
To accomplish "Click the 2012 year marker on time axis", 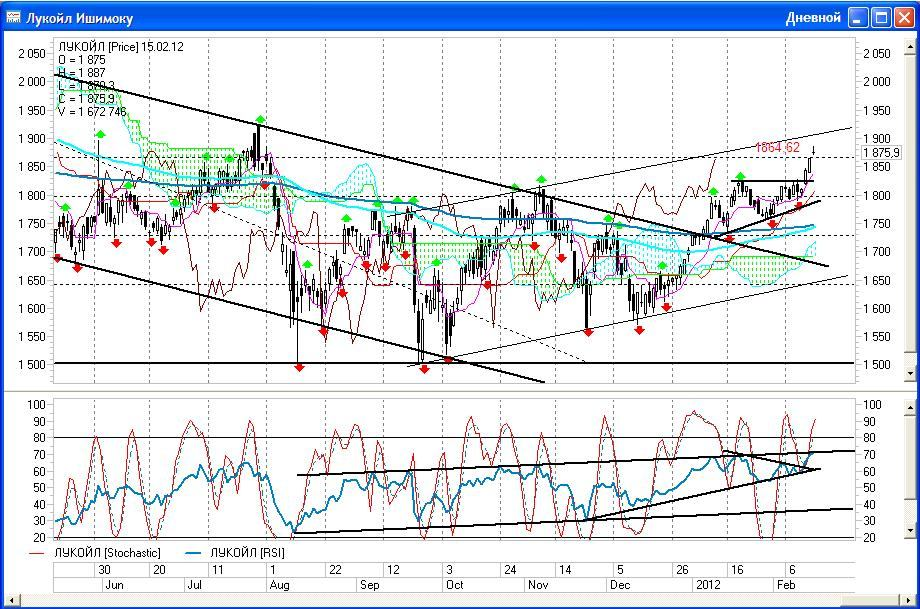I will pos(708,583).
